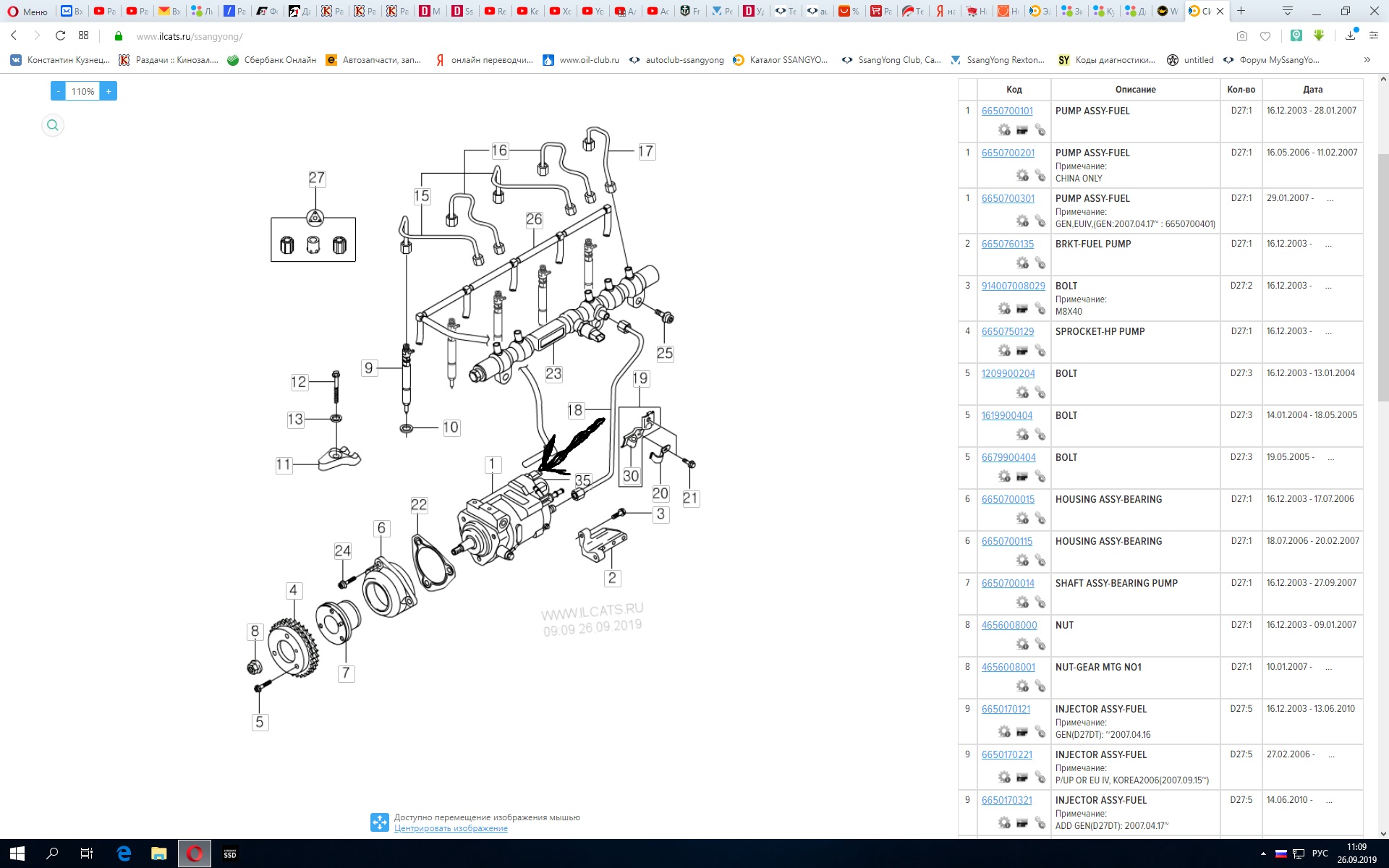Open the downloads arrow icon in toolbar

[1351, 35]
